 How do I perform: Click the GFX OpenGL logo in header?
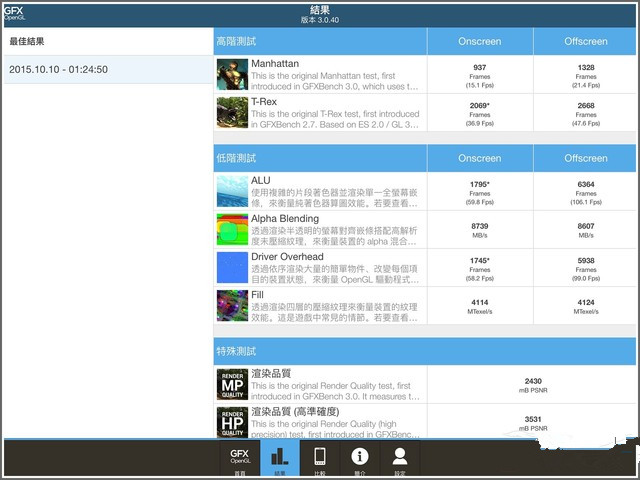14,13
